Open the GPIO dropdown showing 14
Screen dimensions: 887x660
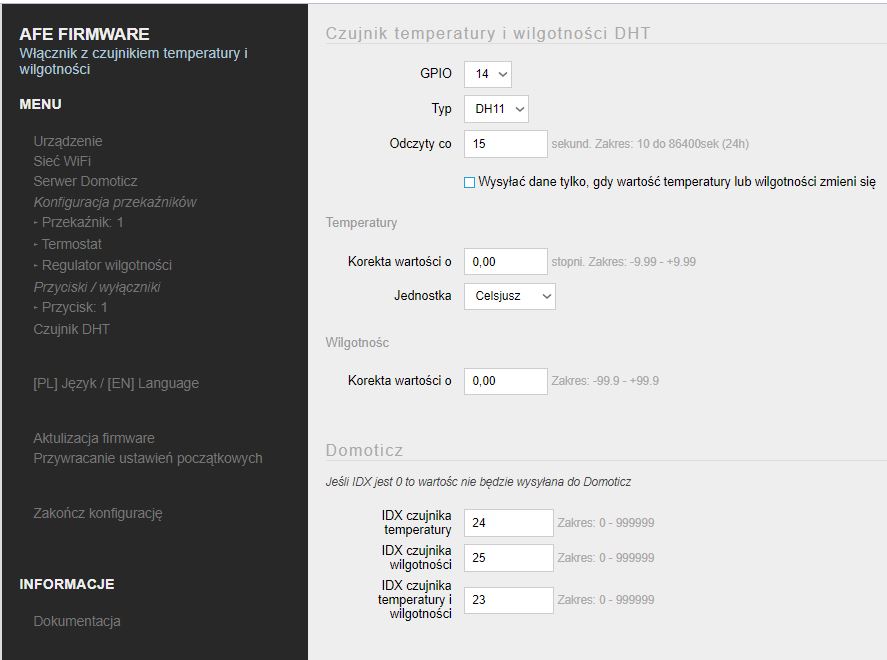coord(488,74)
